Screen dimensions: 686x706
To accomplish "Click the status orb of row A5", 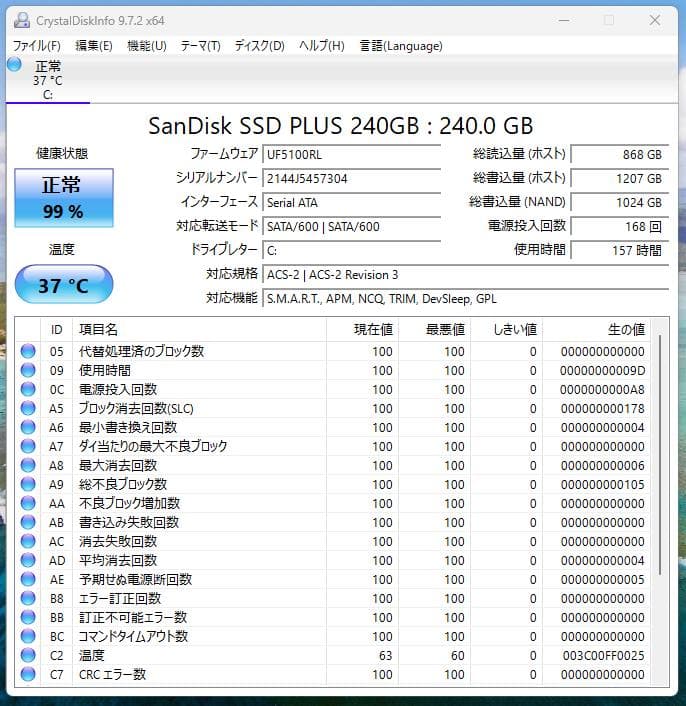I will point(28,408).
